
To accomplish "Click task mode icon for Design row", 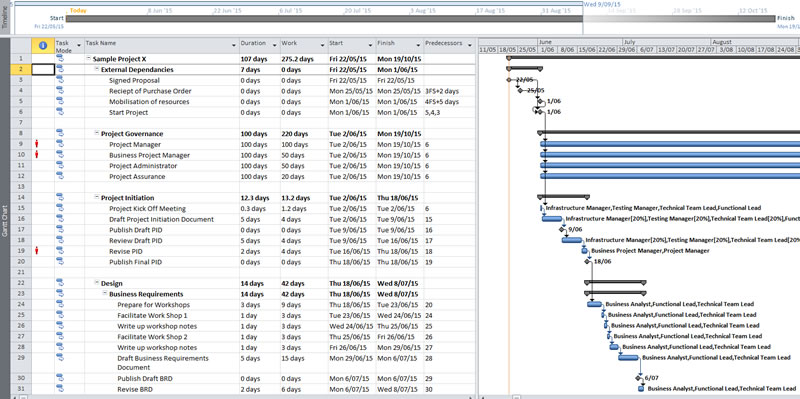I will coord(60,283).
